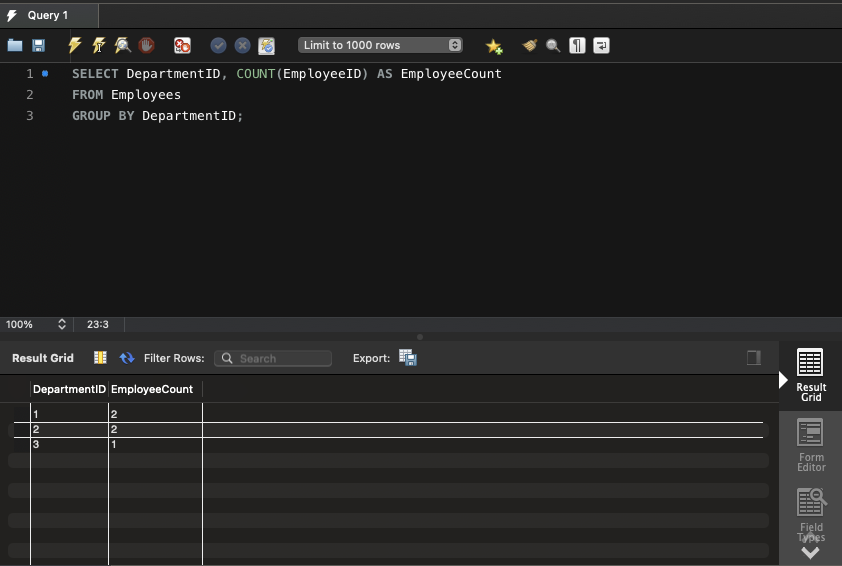Viewport: 842px width, 566px height.
Task: Click the Result Grid side panel button
Action: pos(811,375)
